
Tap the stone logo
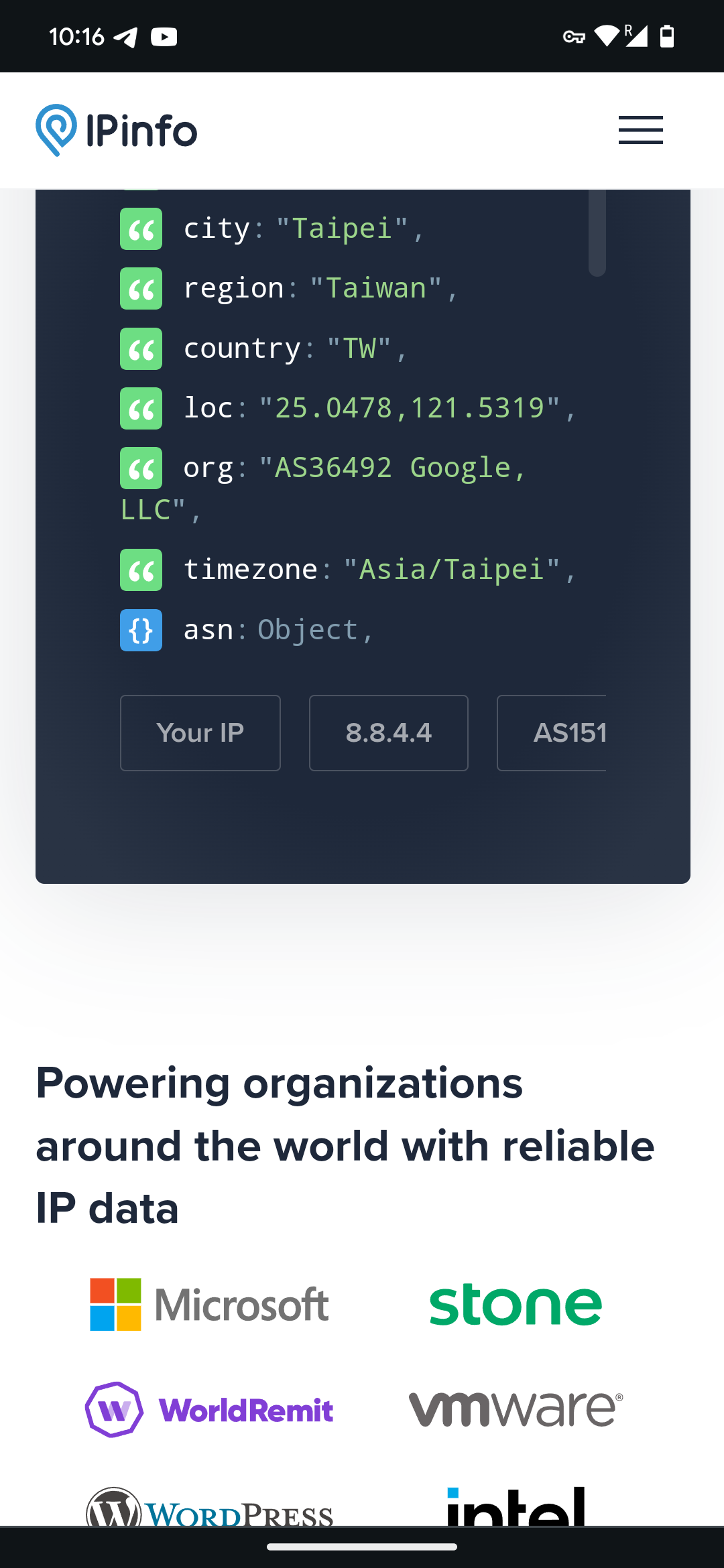516,1304
